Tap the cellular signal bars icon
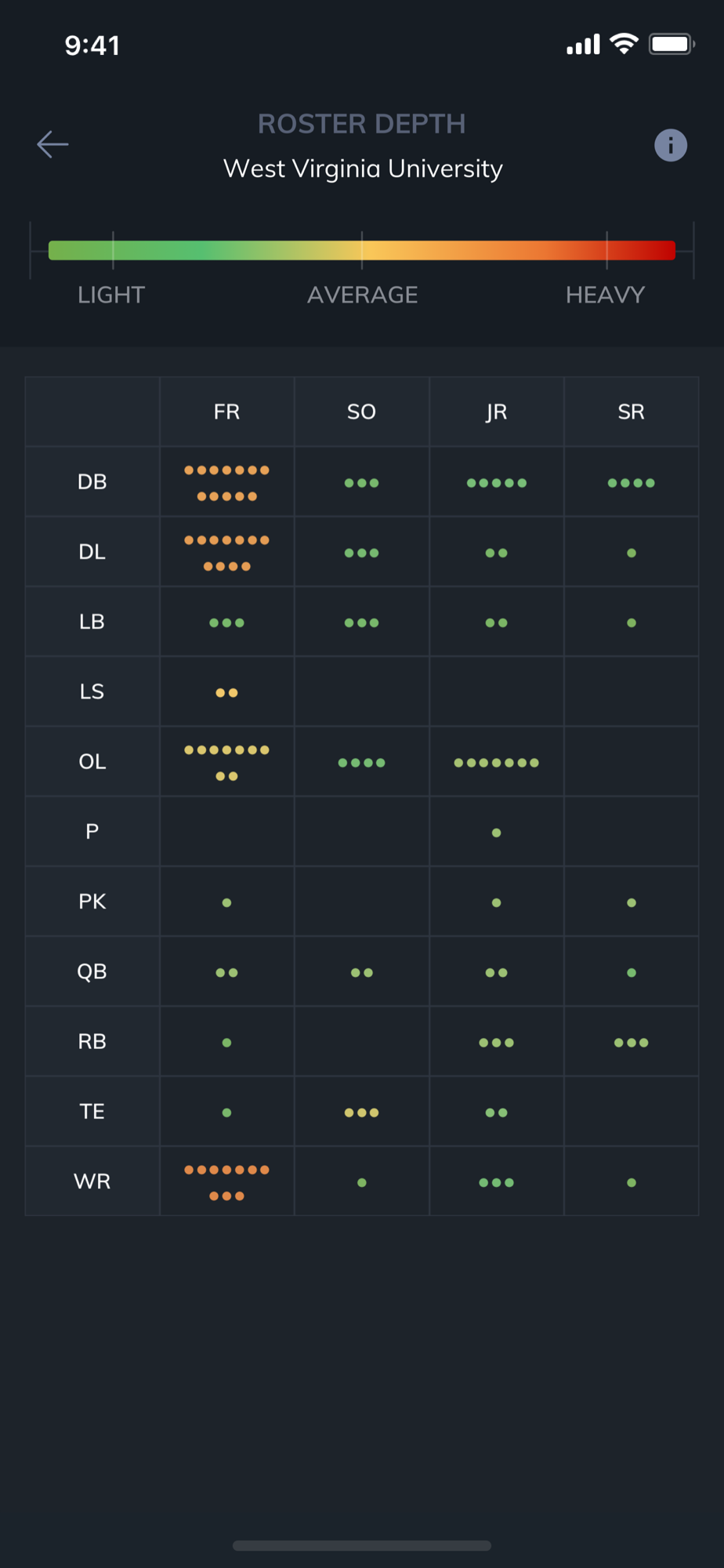This screenshot has width=724, height=1568. pos(583,45)
